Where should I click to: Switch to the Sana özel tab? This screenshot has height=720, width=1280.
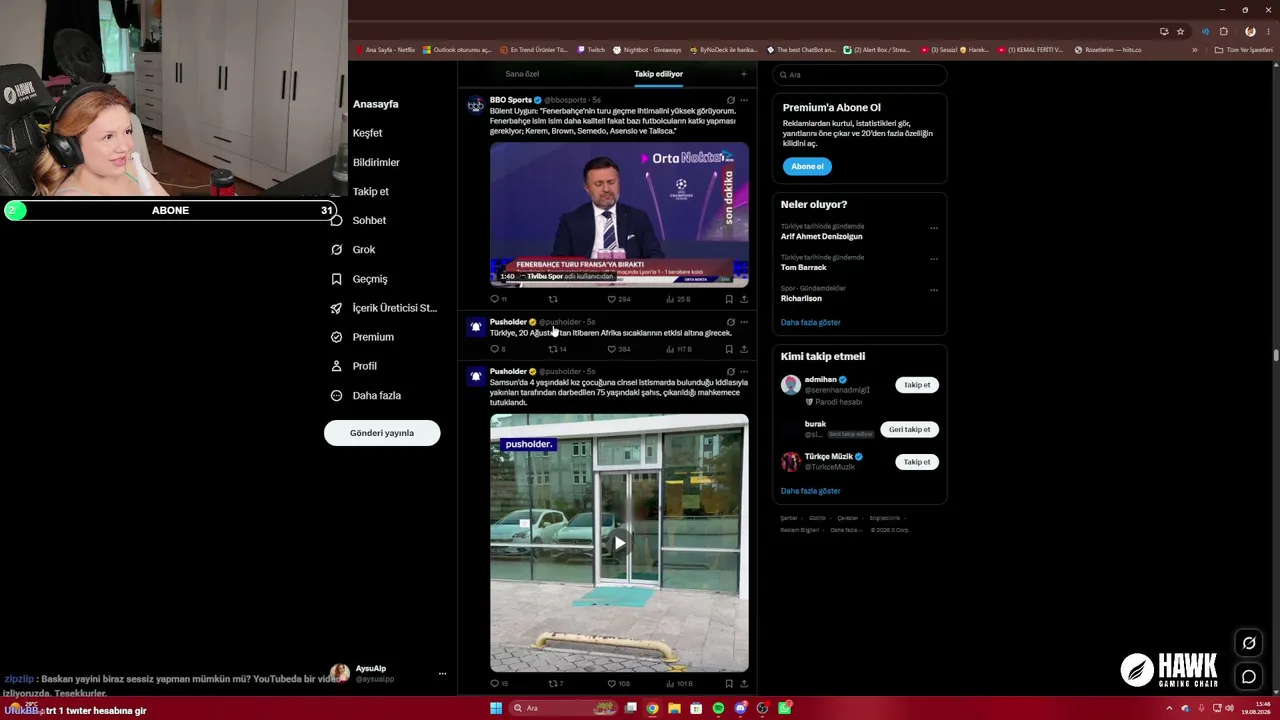point(522,74)
